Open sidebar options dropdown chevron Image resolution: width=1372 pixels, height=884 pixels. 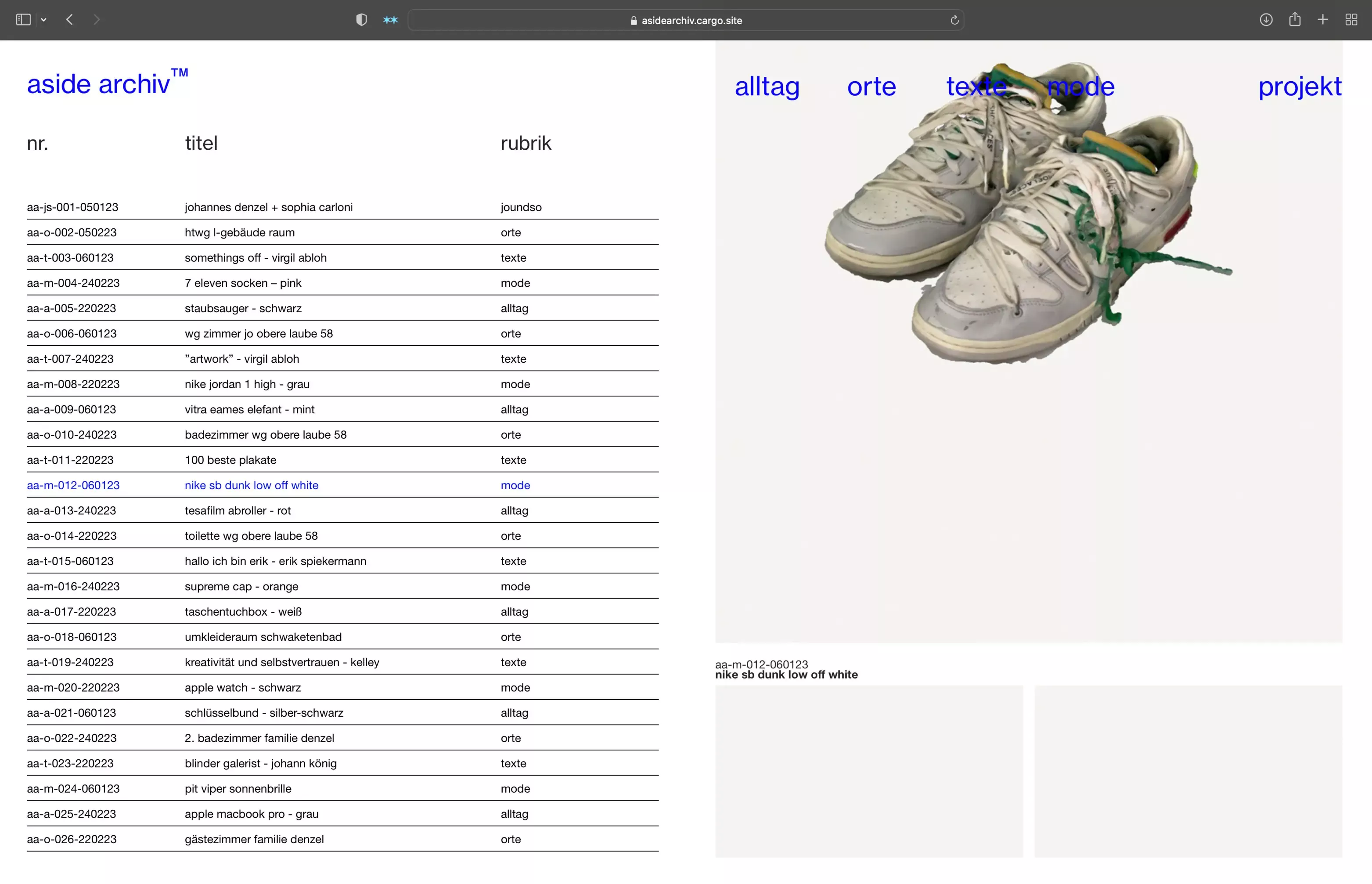point(43,20)
